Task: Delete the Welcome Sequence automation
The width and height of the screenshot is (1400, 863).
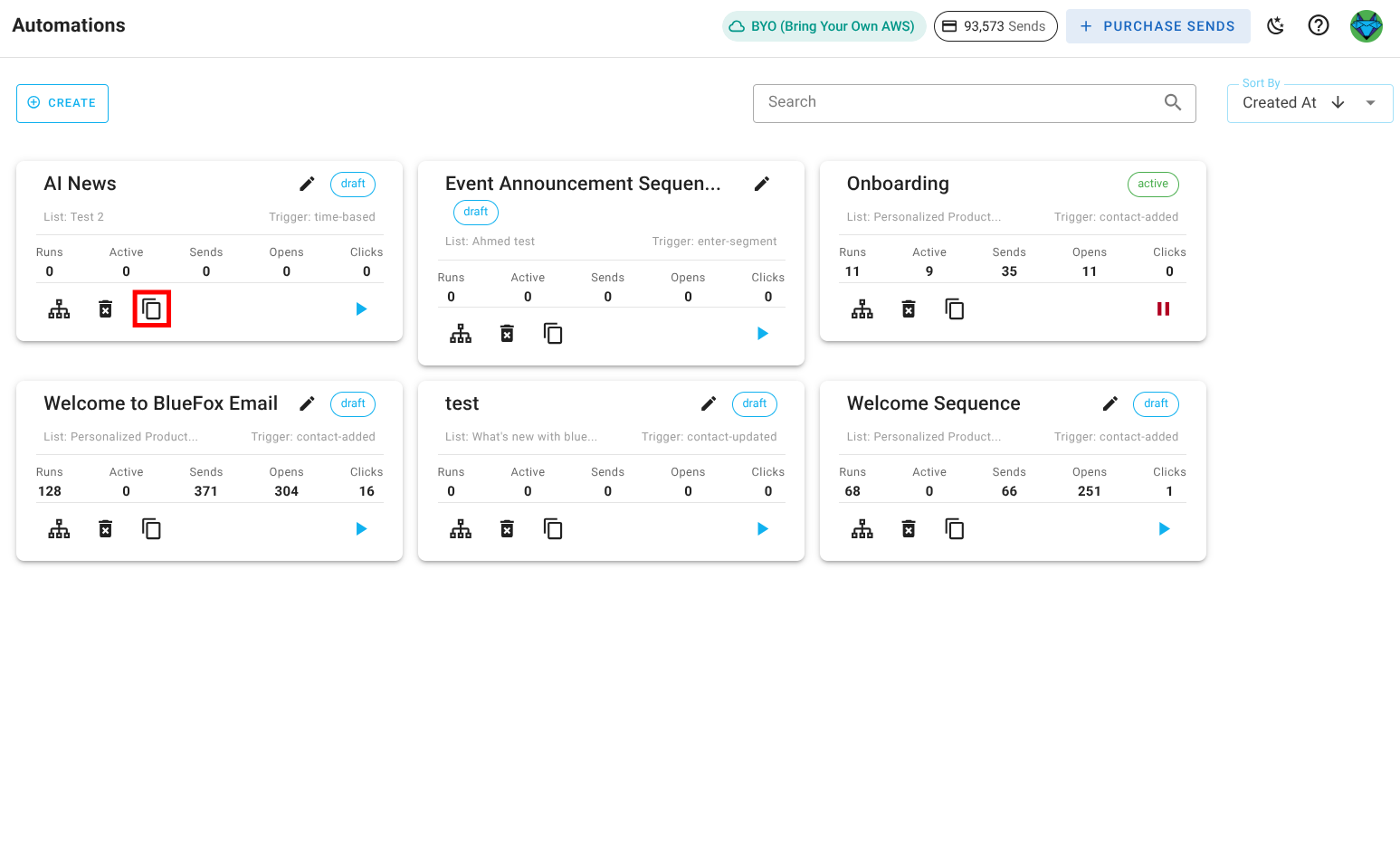Action: (x=909, y=529)
